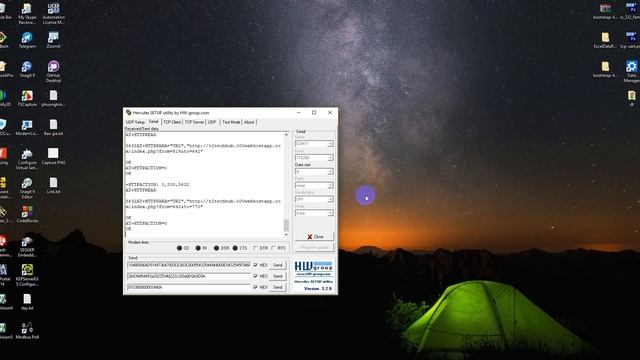Screen dimensions: 640x360
Task: Click the DSR modem line indicator
Action: click(x=216, y=248)
